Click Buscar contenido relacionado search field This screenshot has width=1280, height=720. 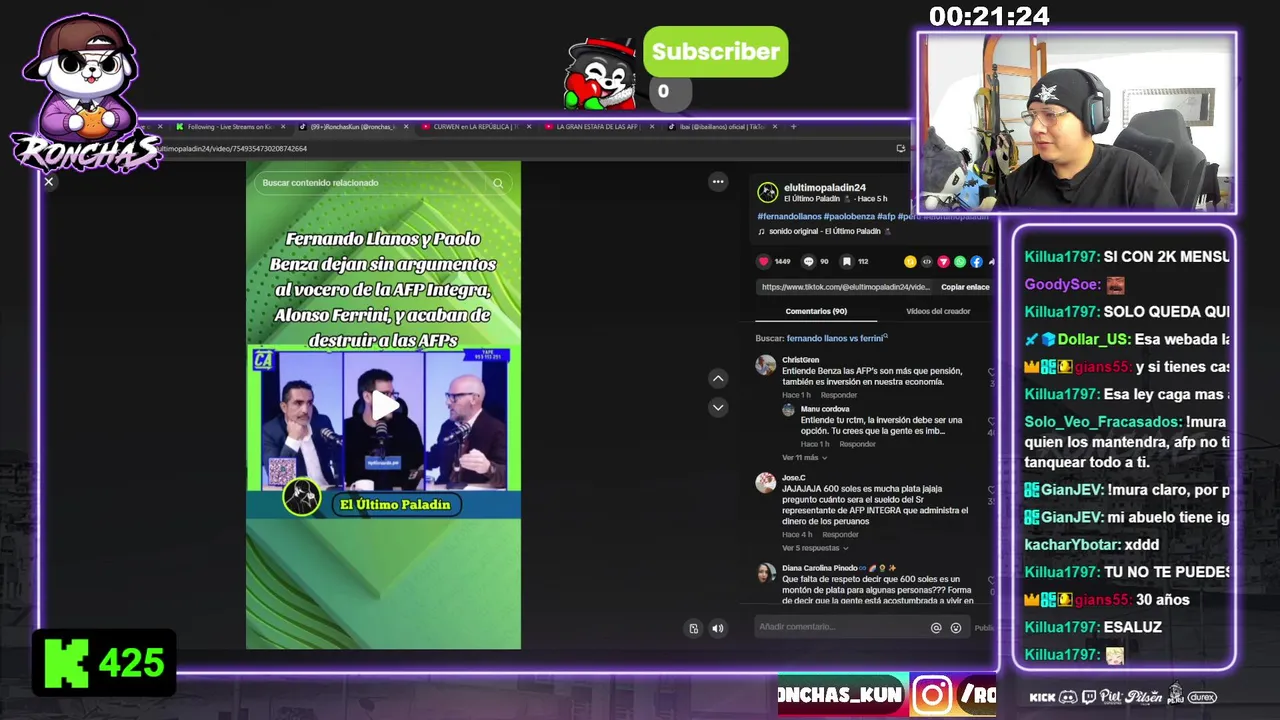pyautogui.click(x=383, y=183)
